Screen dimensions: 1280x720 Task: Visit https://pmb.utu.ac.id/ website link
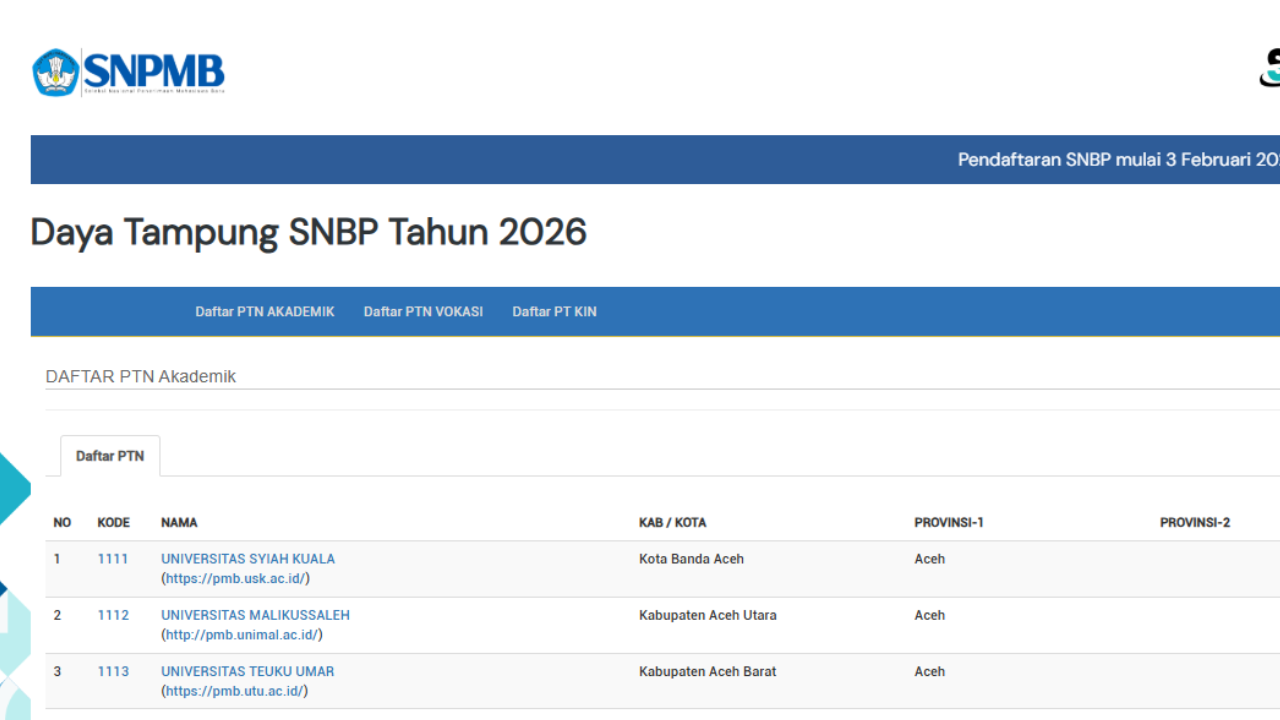(235, 690)
